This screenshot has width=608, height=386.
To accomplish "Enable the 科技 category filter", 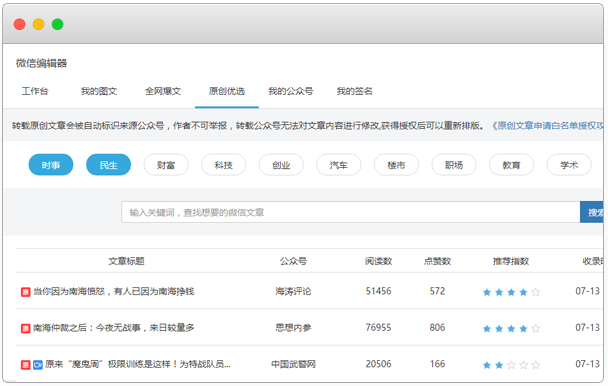I will [224, 165].
